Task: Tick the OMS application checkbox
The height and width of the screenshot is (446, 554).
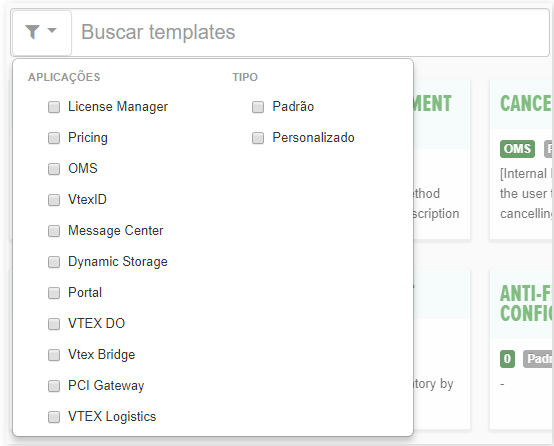Action: coord(54,169)
